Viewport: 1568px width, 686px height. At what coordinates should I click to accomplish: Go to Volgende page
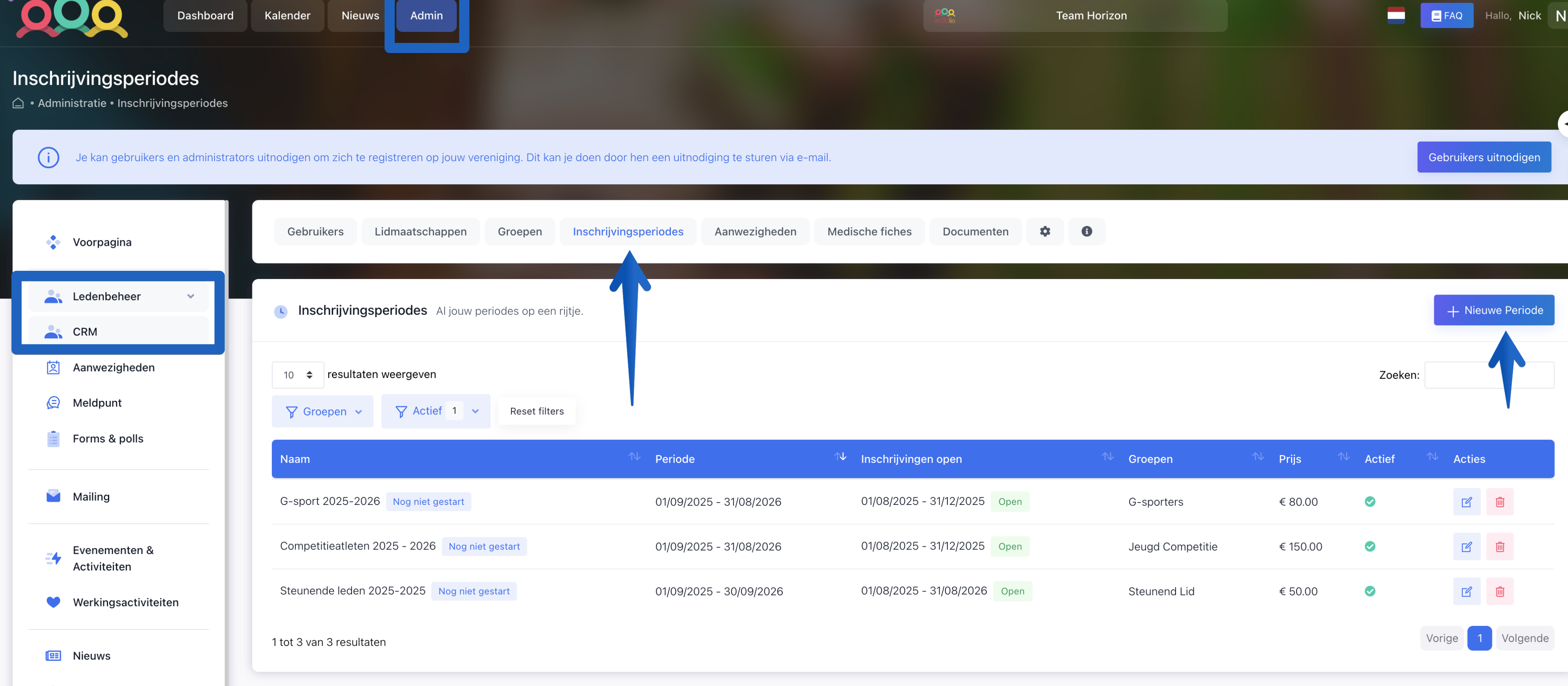point(1525,638)
